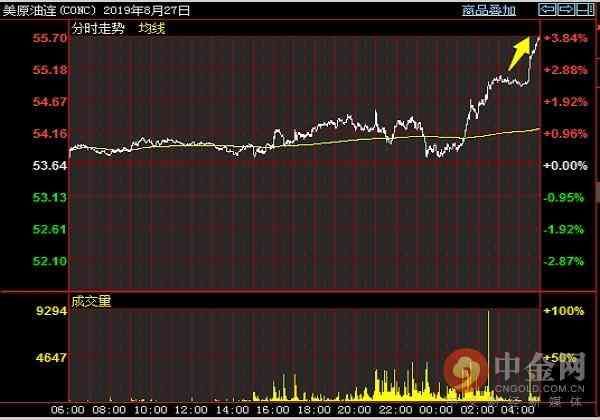Select the 均线 average line label

pos(152,28)
